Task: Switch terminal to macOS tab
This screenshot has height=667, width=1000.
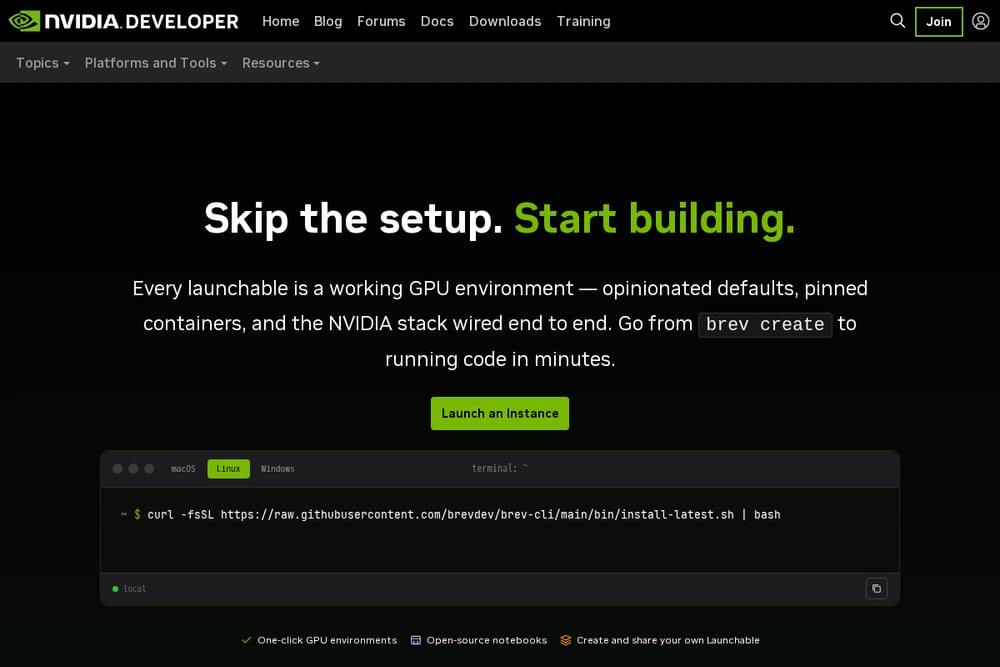Action: pos(183,469)
